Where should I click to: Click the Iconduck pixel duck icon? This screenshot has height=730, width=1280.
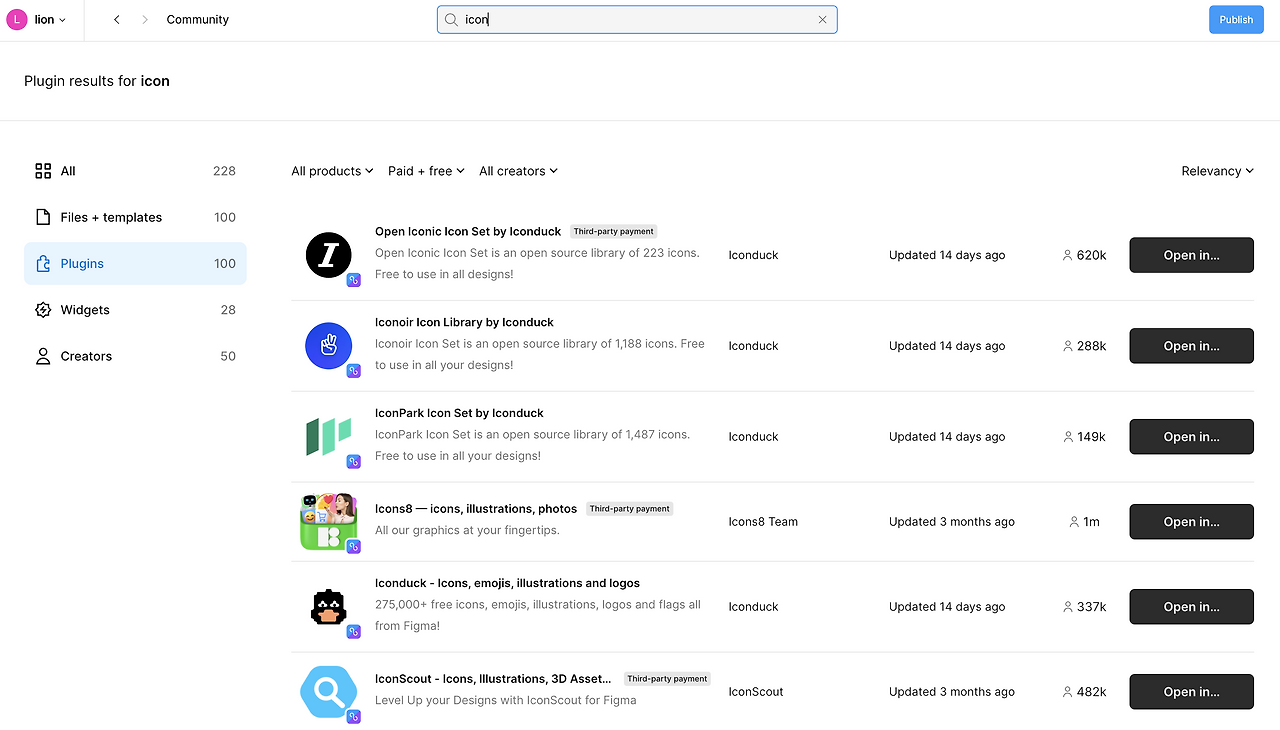click(x=329, y=607)
